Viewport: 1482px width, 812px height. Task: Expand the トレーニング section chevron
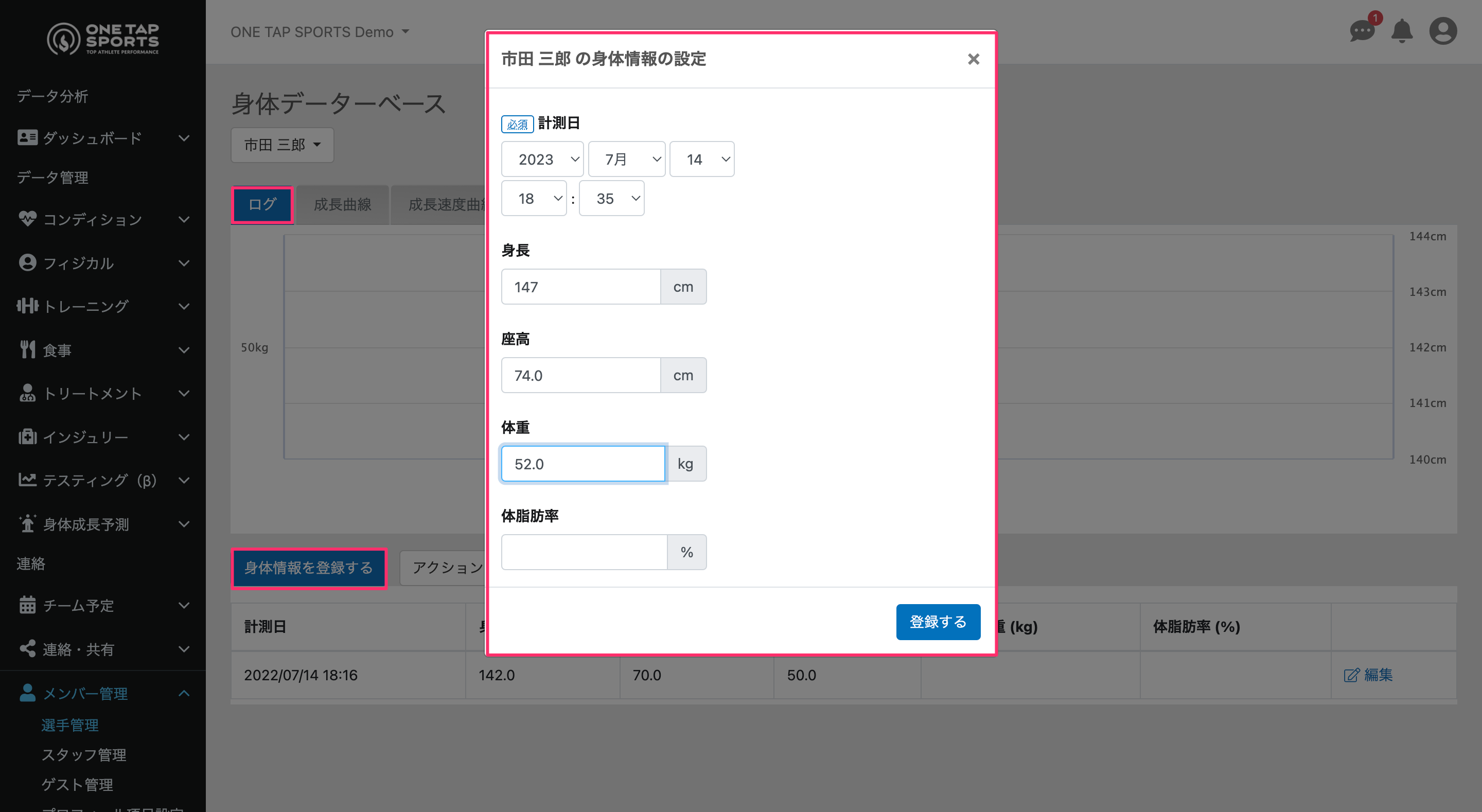click(184, 306)
